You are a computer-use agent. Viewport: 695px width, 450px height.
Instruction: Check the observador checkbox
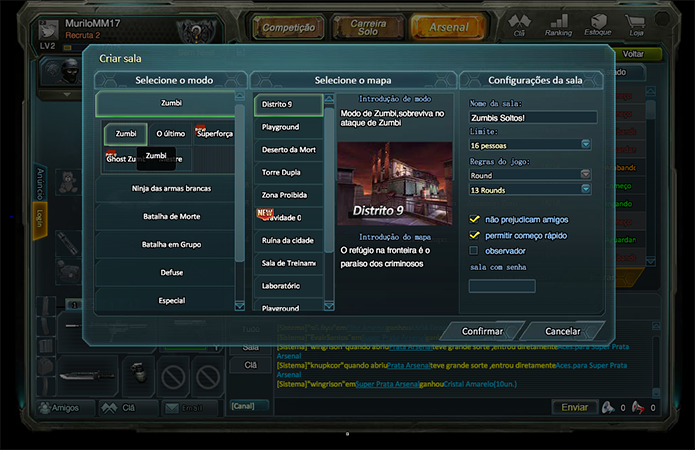(474, 251)
